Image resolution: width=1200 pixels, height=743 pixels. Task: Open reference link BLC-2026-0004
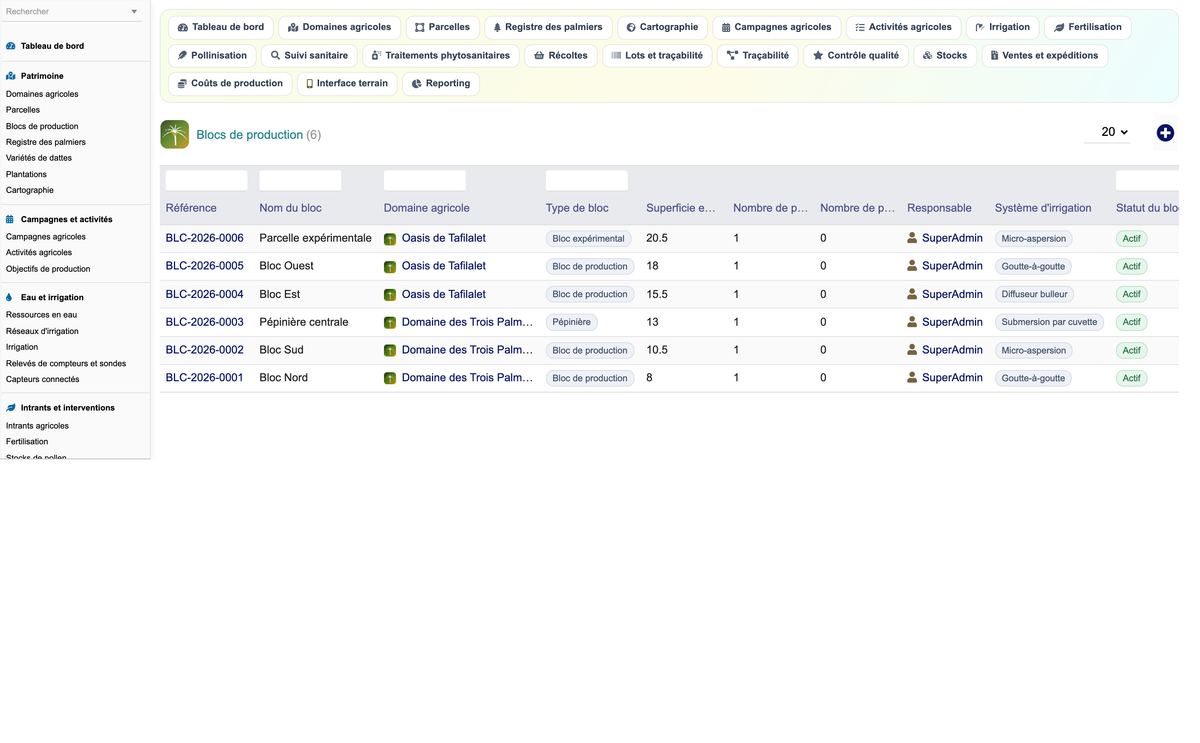pyautogui.click(x=205, y=294)
